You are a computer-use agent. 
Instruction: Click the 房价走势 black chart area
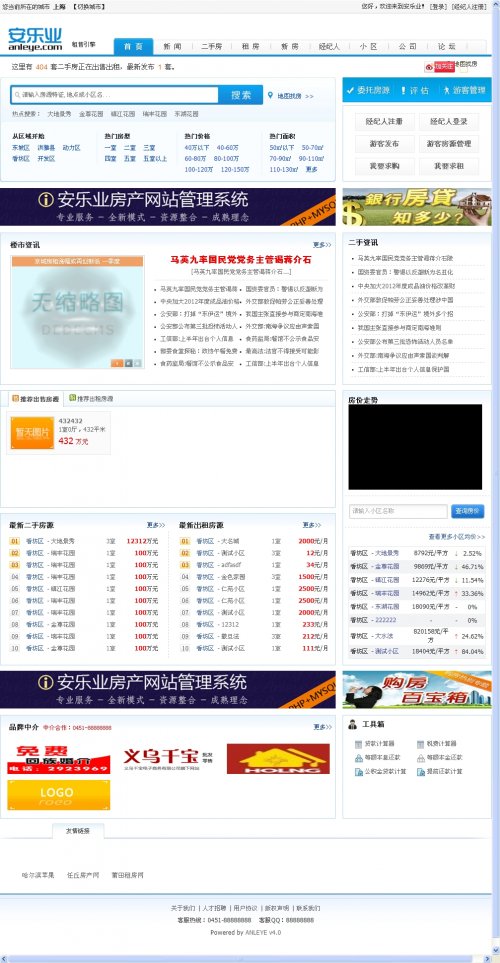(415, 446)
